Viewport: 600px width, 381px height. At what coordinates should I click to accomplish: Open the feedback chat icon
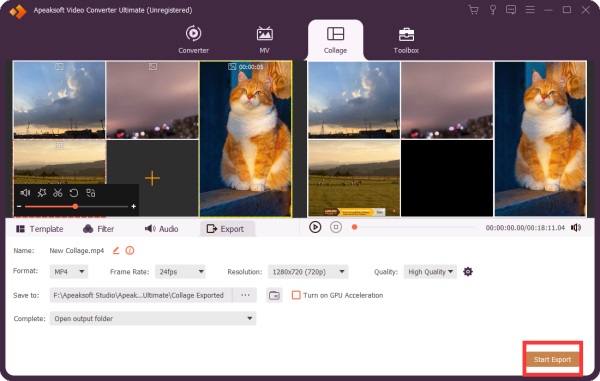510,10
